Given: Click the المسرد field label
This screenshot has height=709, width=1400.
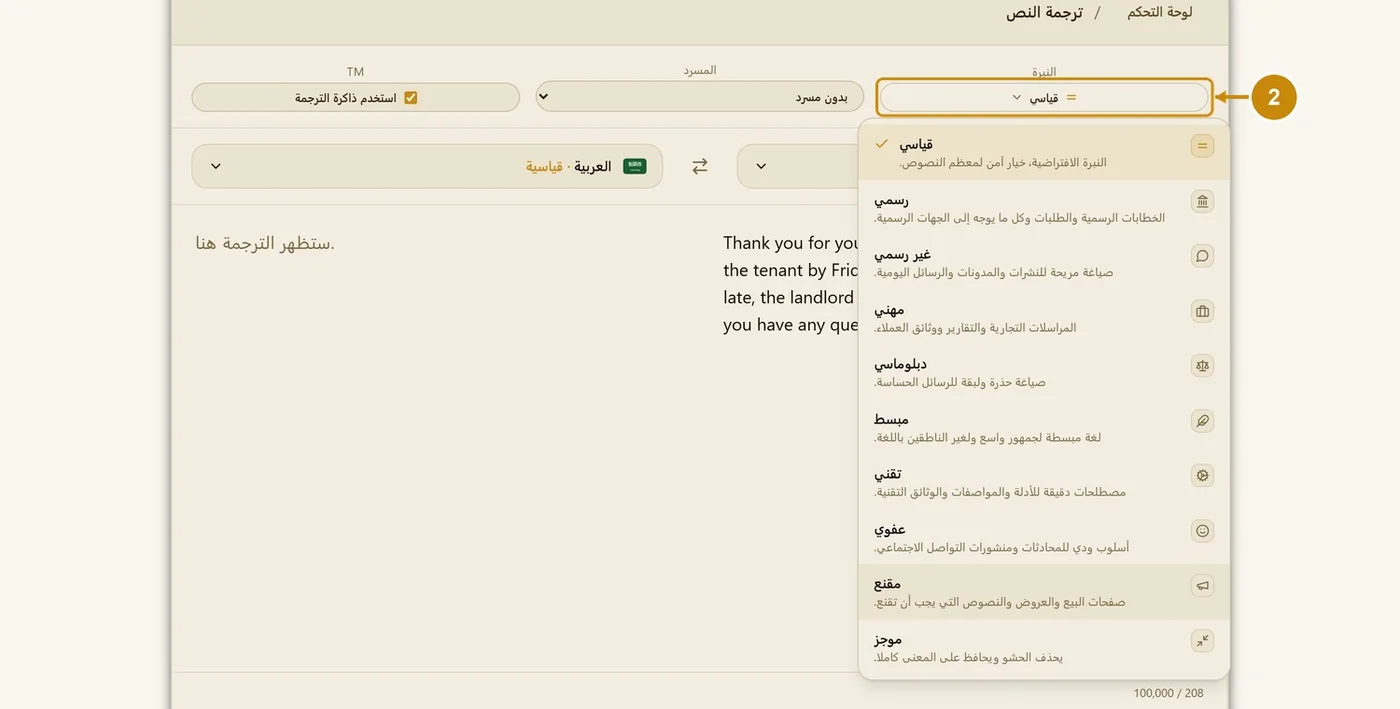Looking at the screenshot, I should tap(700, 71).
